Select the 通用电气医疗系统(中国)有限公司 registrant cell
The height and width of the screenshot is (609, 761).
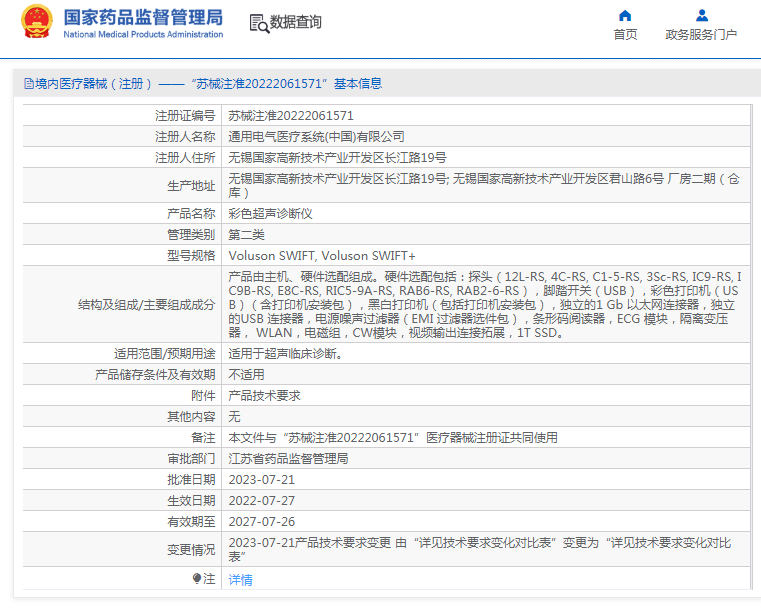[317, 136]
